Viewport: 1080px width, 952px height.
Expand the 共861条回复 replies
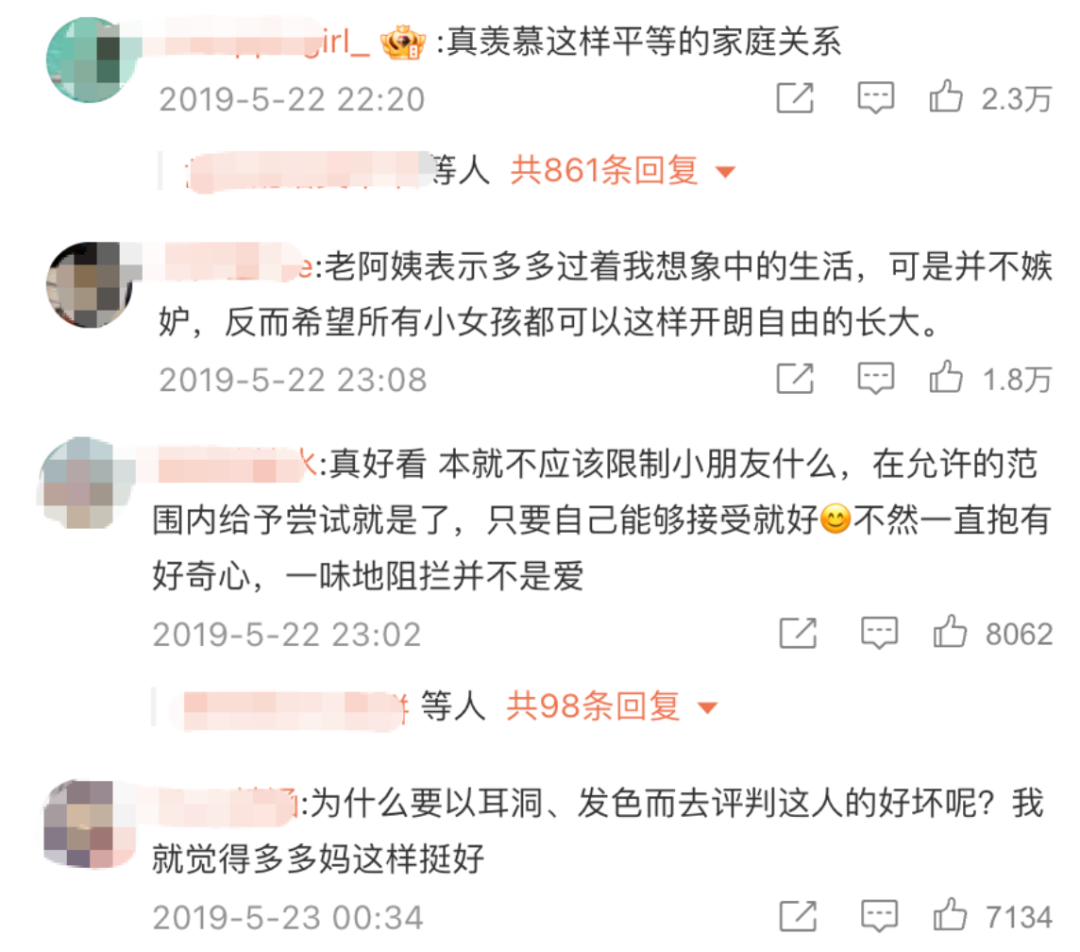604,170
